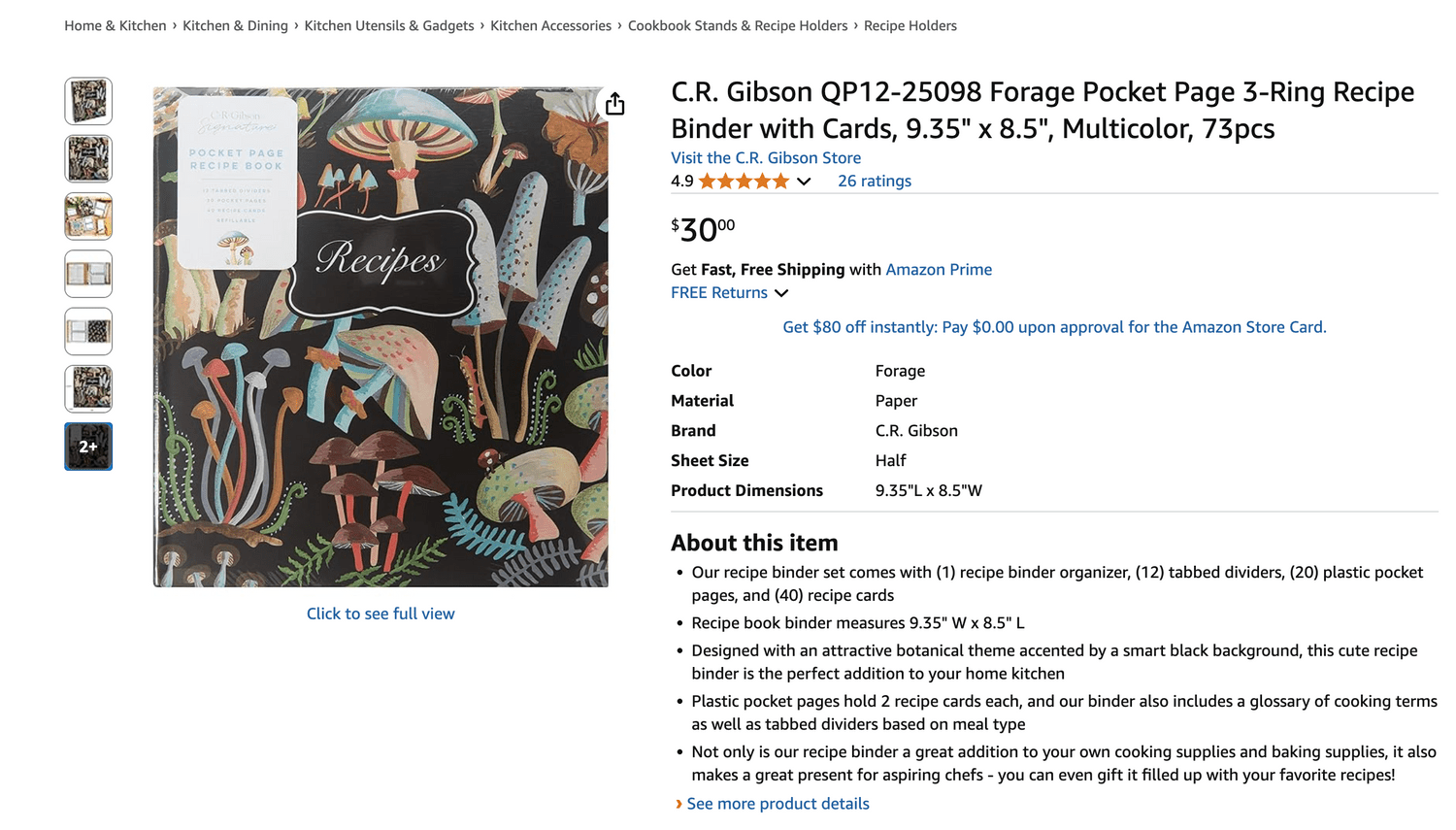Select the sixth product thumbnail

click(88, 389)
